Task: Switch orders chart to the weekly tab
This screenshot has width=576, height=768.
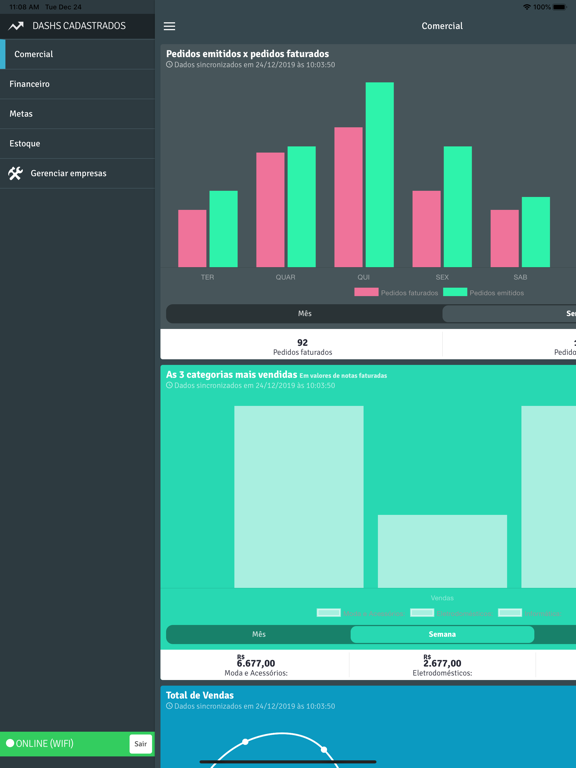Action: click(509, 313)
